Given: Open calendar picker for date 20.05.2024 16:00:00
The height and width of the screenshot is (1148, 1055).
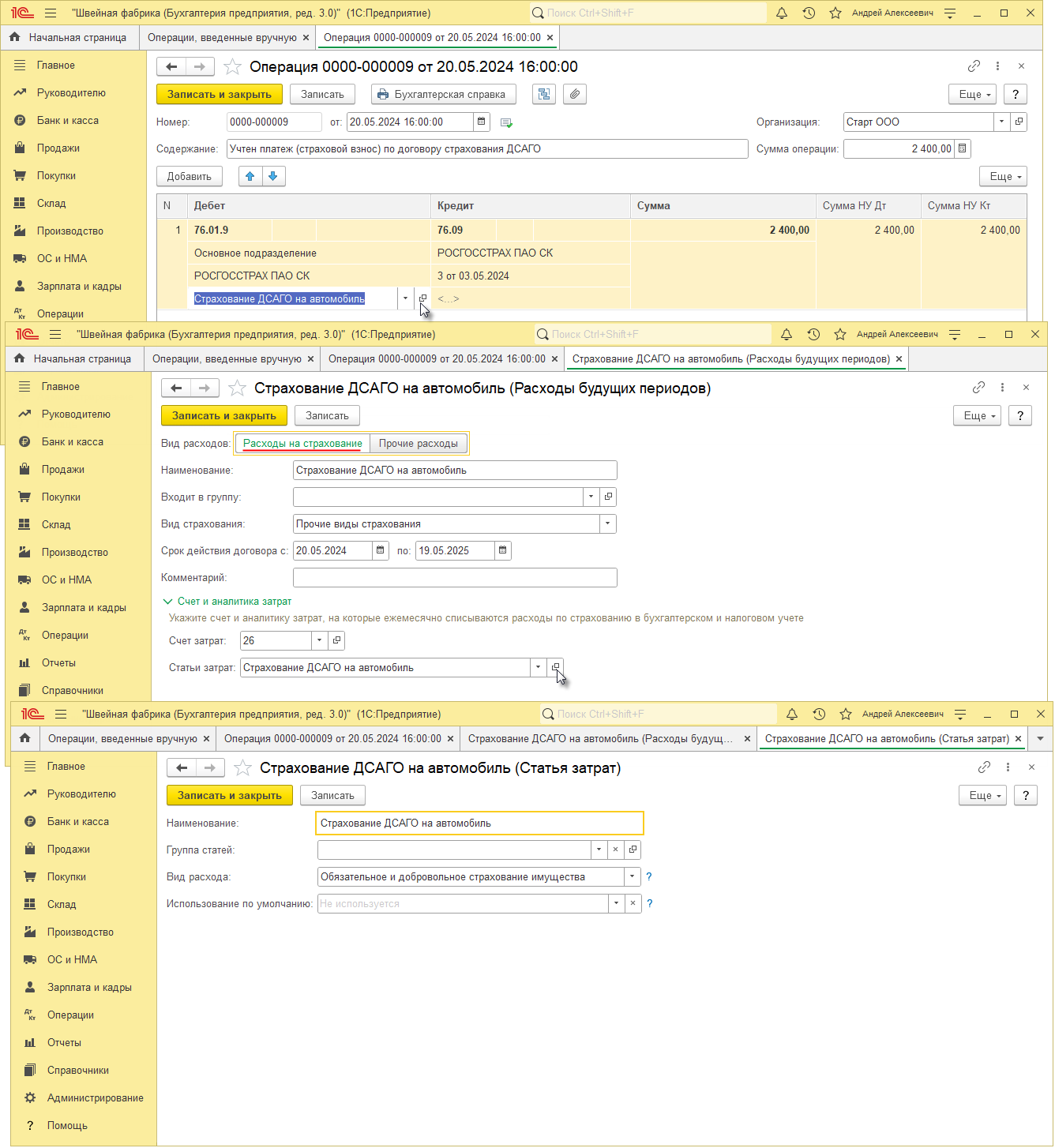Looking at the screenshot, I should [482, 122].
